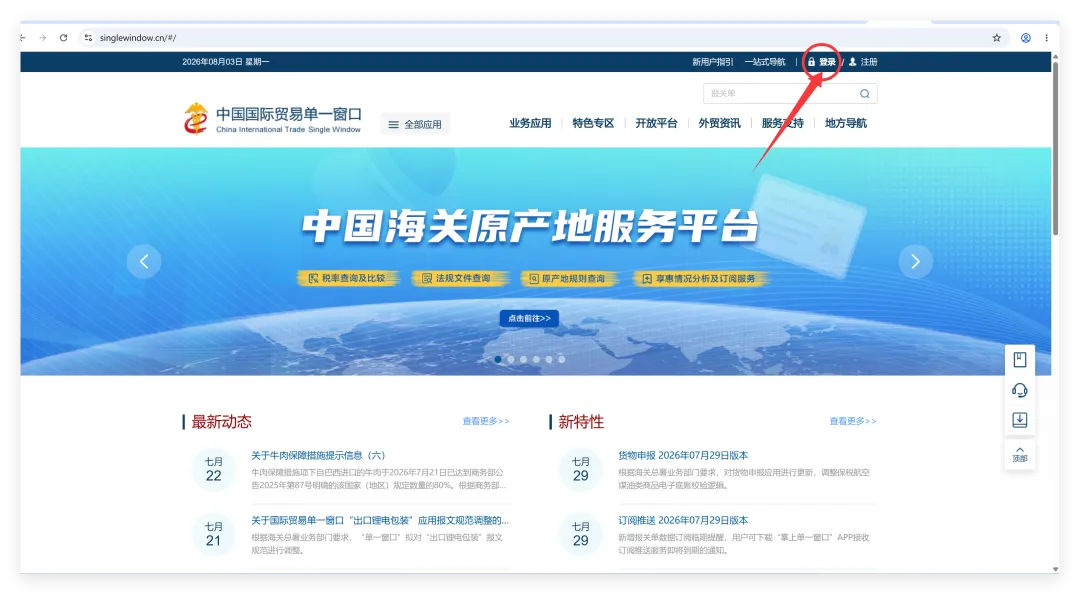The width and height of the screenshot is (1080, 595).
Task: Open 地方导航 navigation item
Action: click(846, 123)
